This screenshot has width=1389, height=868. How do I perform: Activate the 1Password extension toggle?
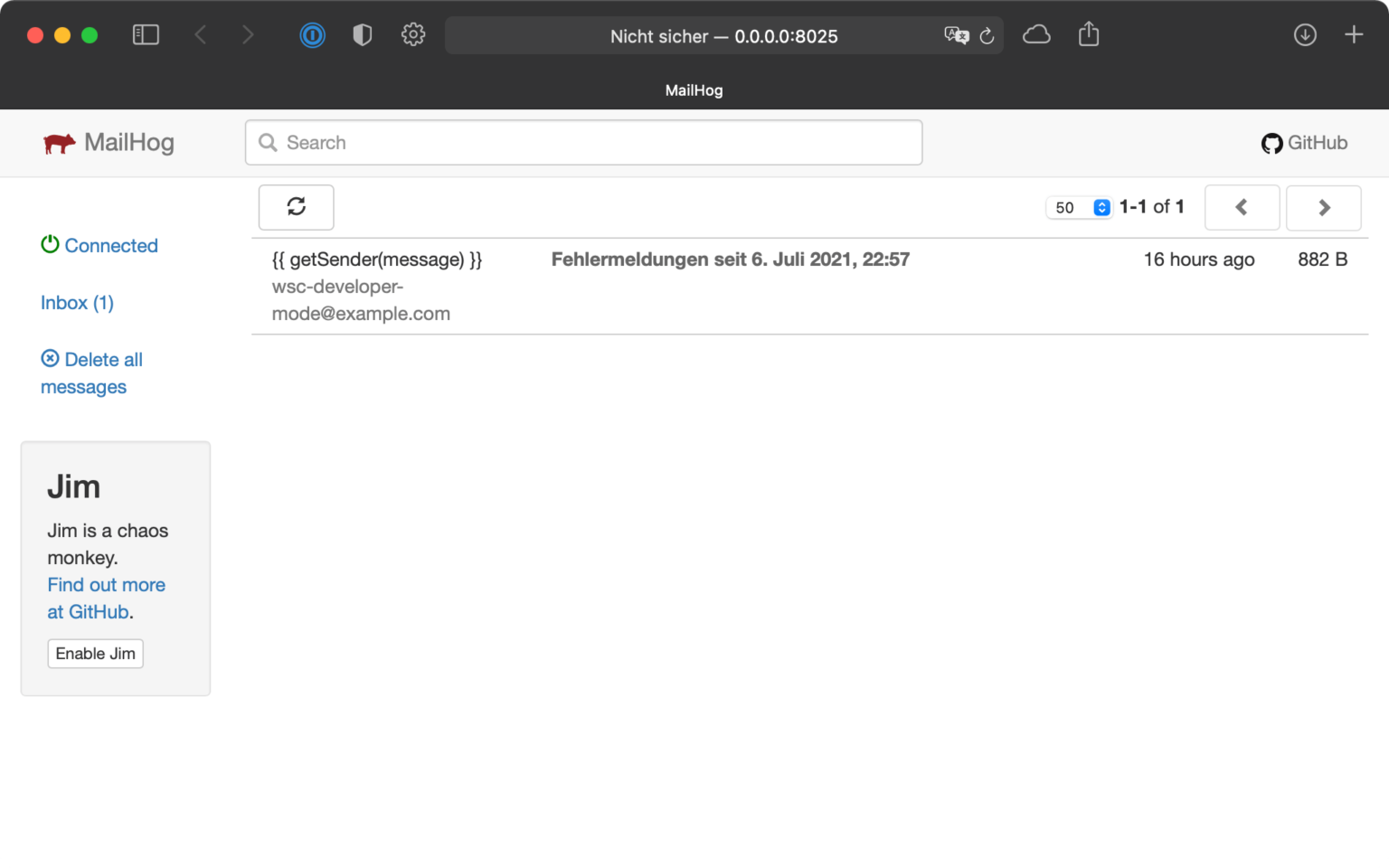[312, 34]
